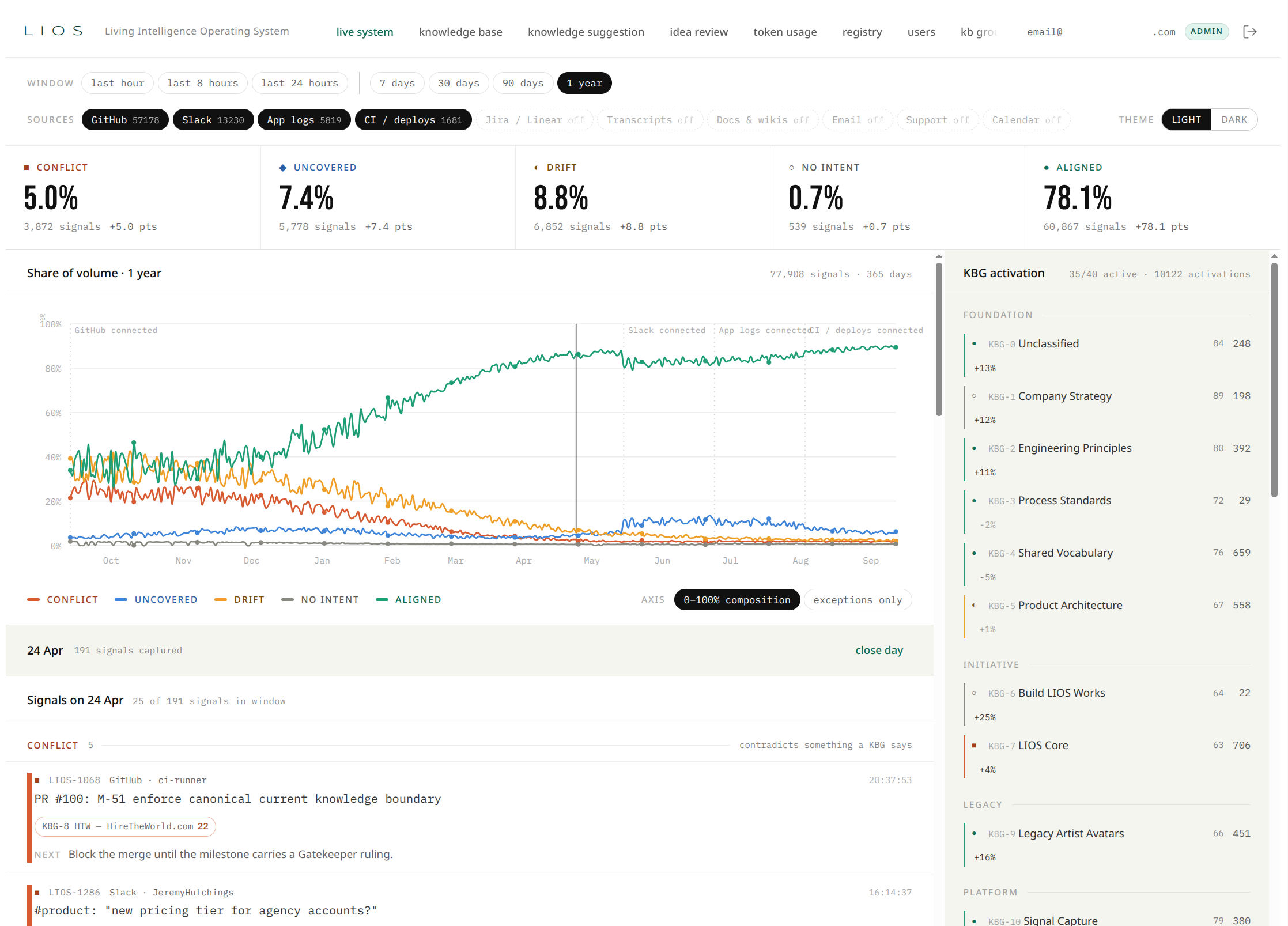
Task: Click the main chart panel scrollbar thumb
Action: [939, 339]
